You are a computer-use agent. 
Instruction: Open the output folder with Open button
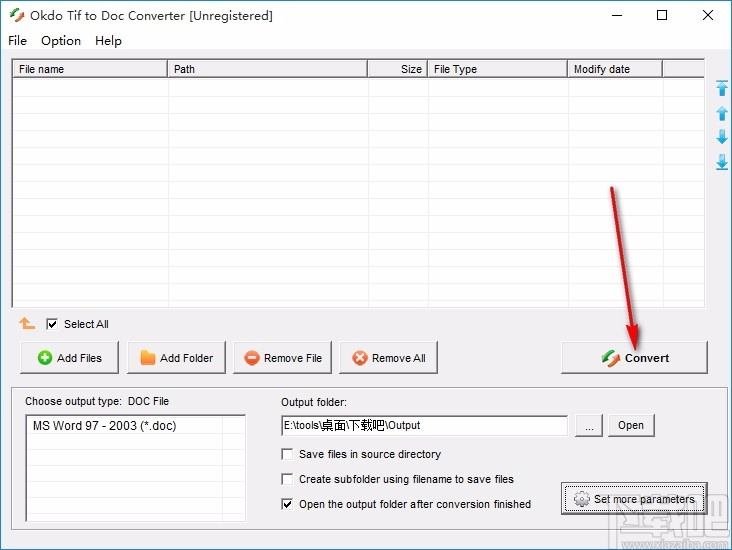(631, 425)
